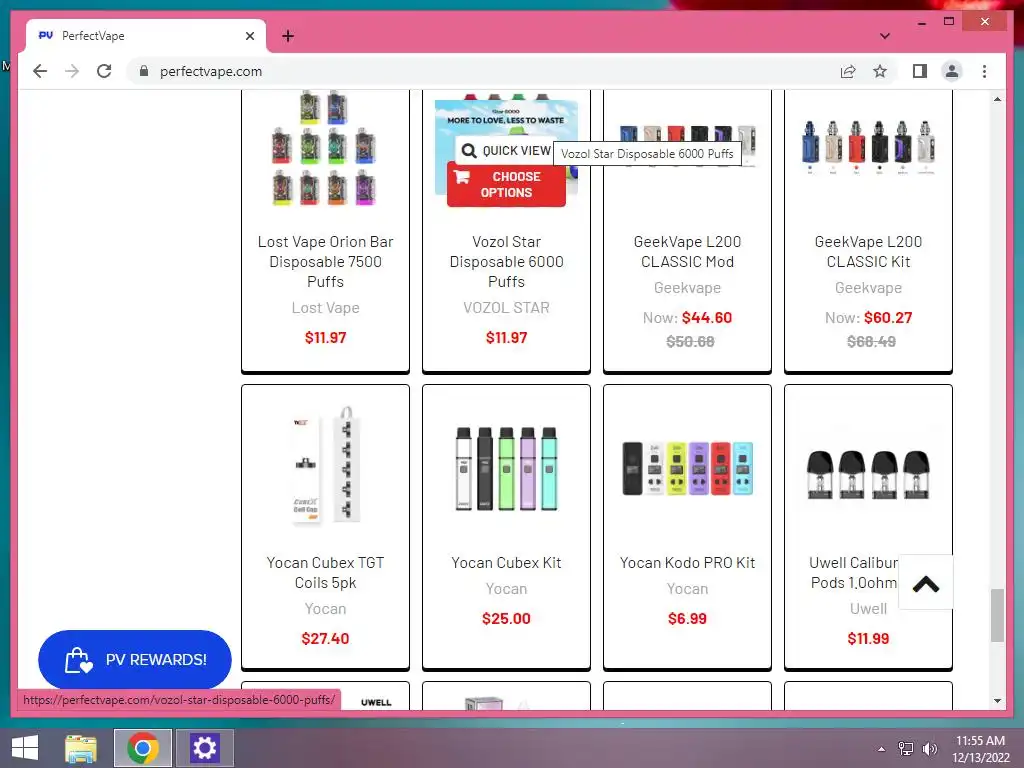Open PV Rewards widget
This screenshot has height=768, width=1024.
tap(135, 660)
